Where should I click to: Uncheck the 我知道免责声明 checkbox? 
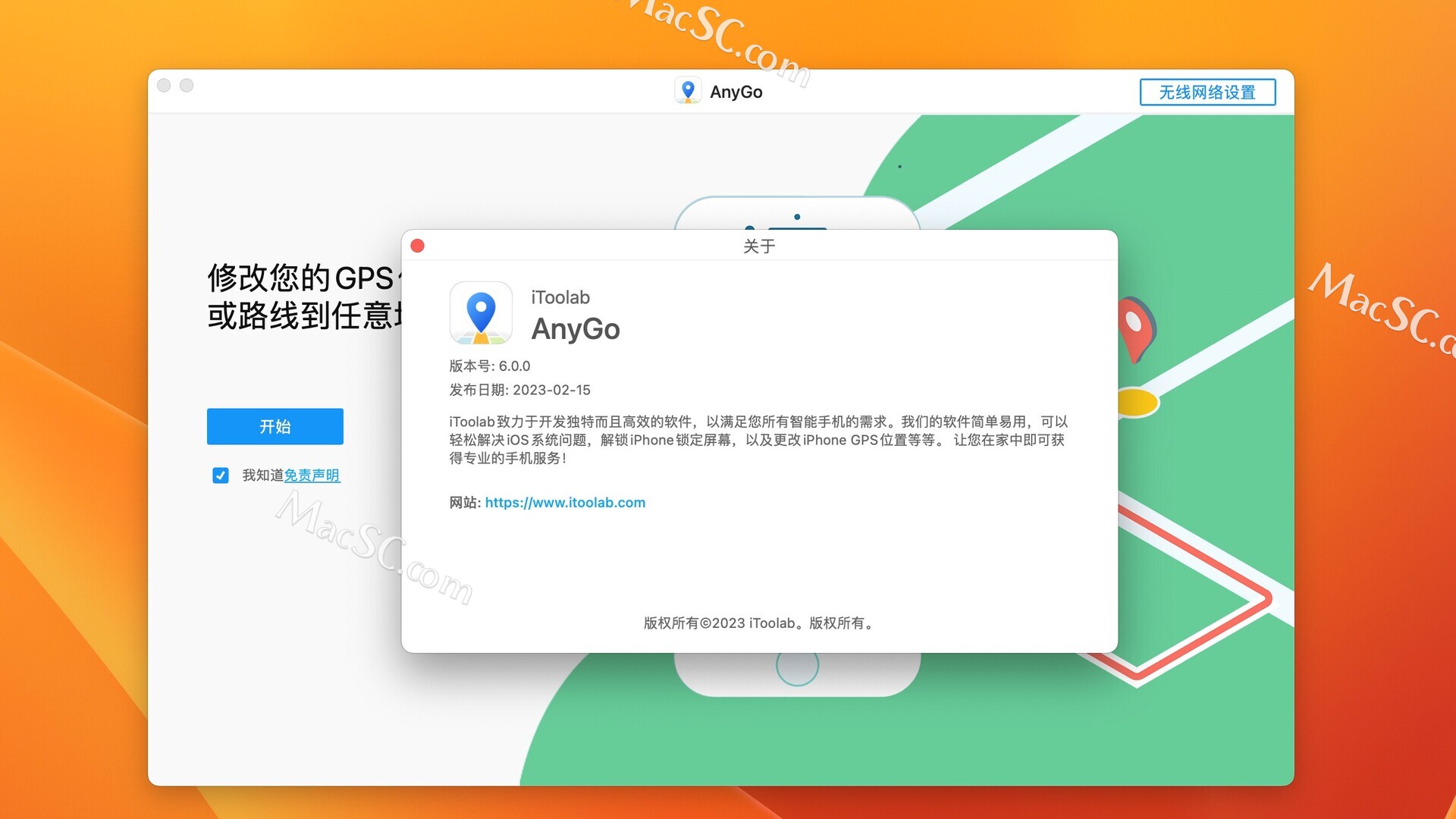pyautogui.click(x=221, y=475)
